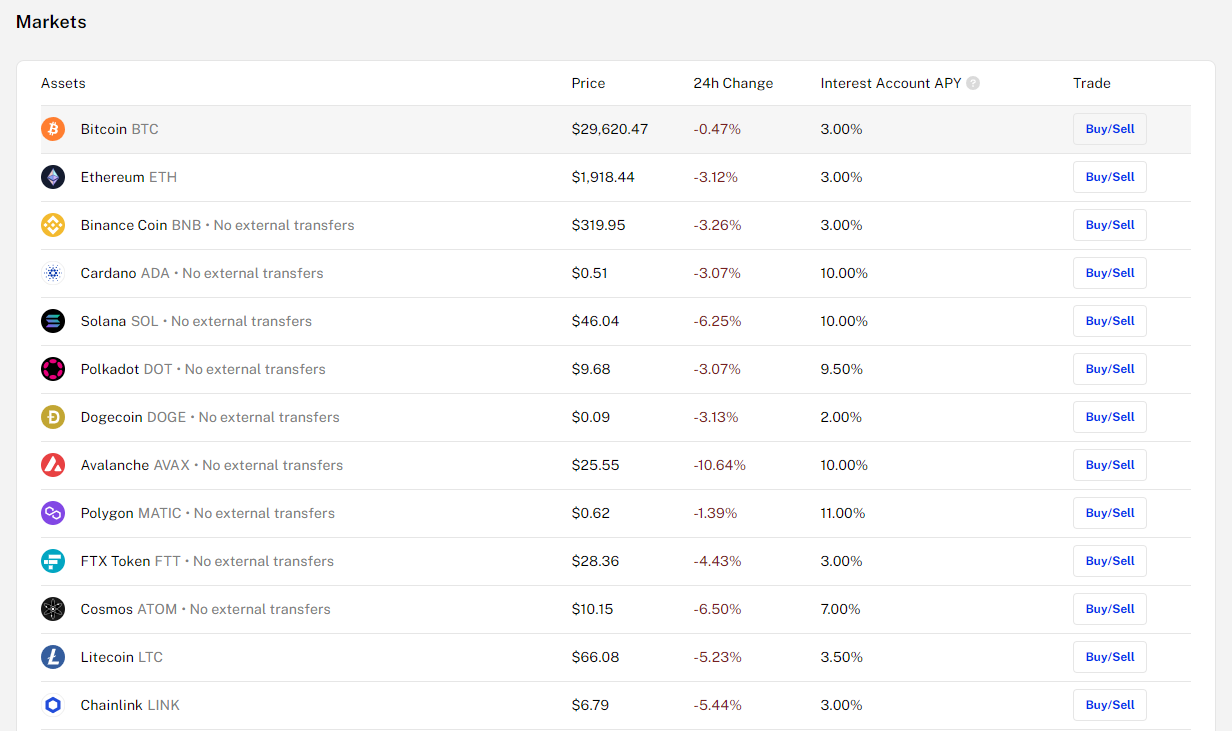Select the Litecoin LTC asset name
The image size is (1232, 731).
[x=122, y=657]
